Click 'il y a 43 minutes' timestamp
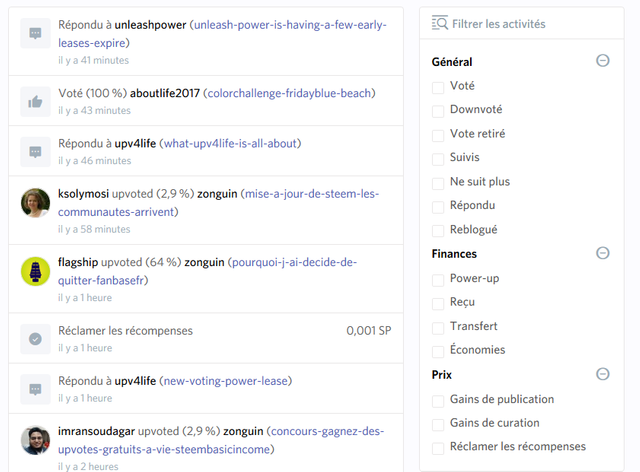The image size is (640, 472). [94, 111]
